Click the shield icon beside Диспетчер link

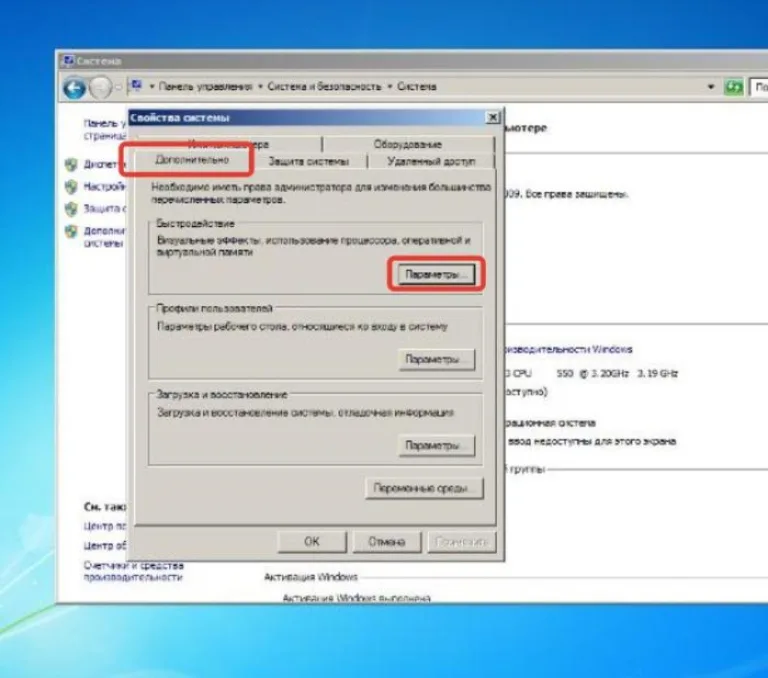pyautogui.click(x=72, y=165)
